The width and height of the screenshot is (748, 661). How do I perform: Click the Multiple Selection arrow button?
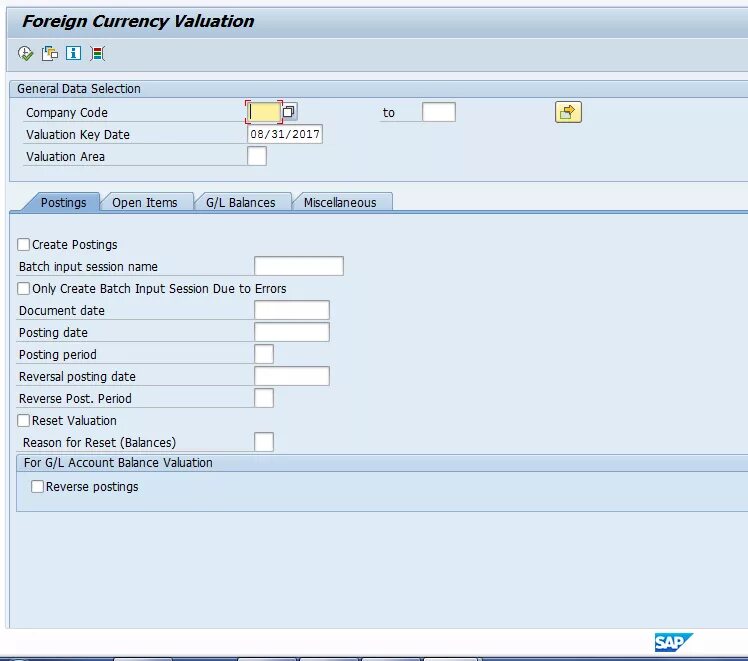coord(568,112)
